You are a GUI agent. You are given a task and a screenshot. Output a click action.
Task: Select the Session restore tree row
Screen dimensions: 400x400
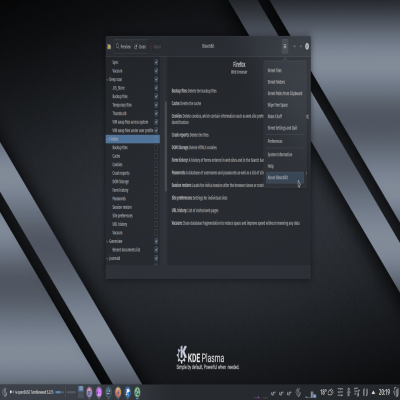133,207
